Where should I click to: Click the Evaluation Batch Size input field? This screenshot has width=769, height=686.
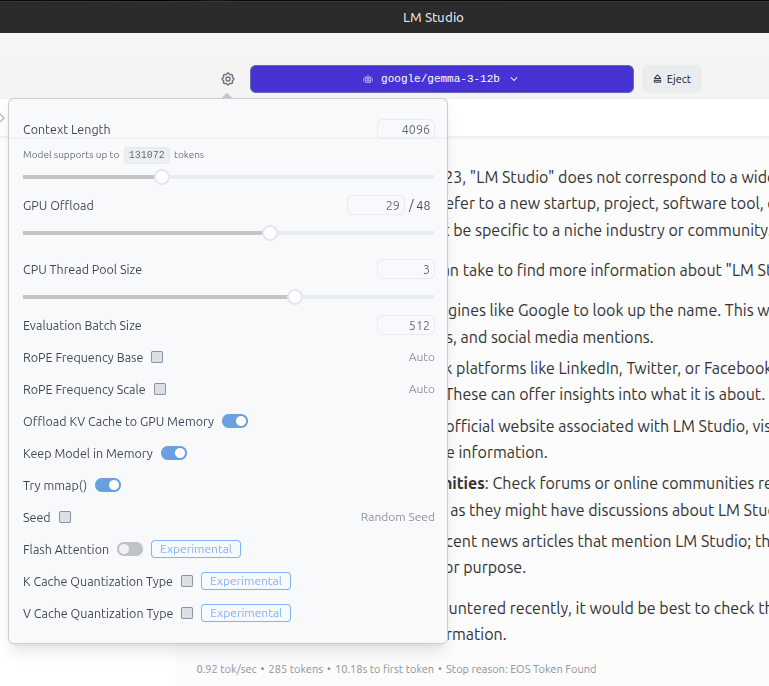[405, 325]
